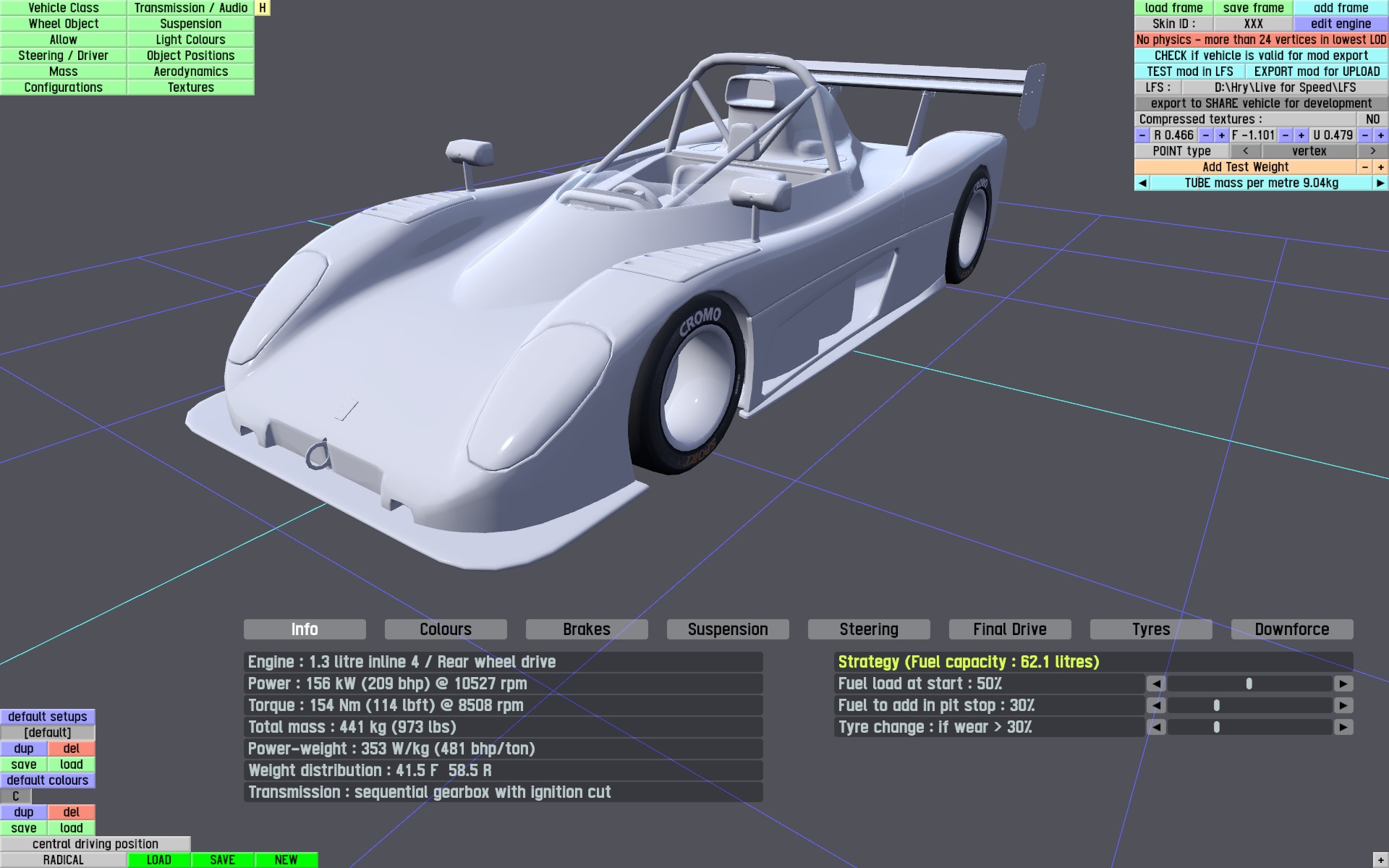
Task: Click plus next to Add Test Weight
Action: 1380,167
